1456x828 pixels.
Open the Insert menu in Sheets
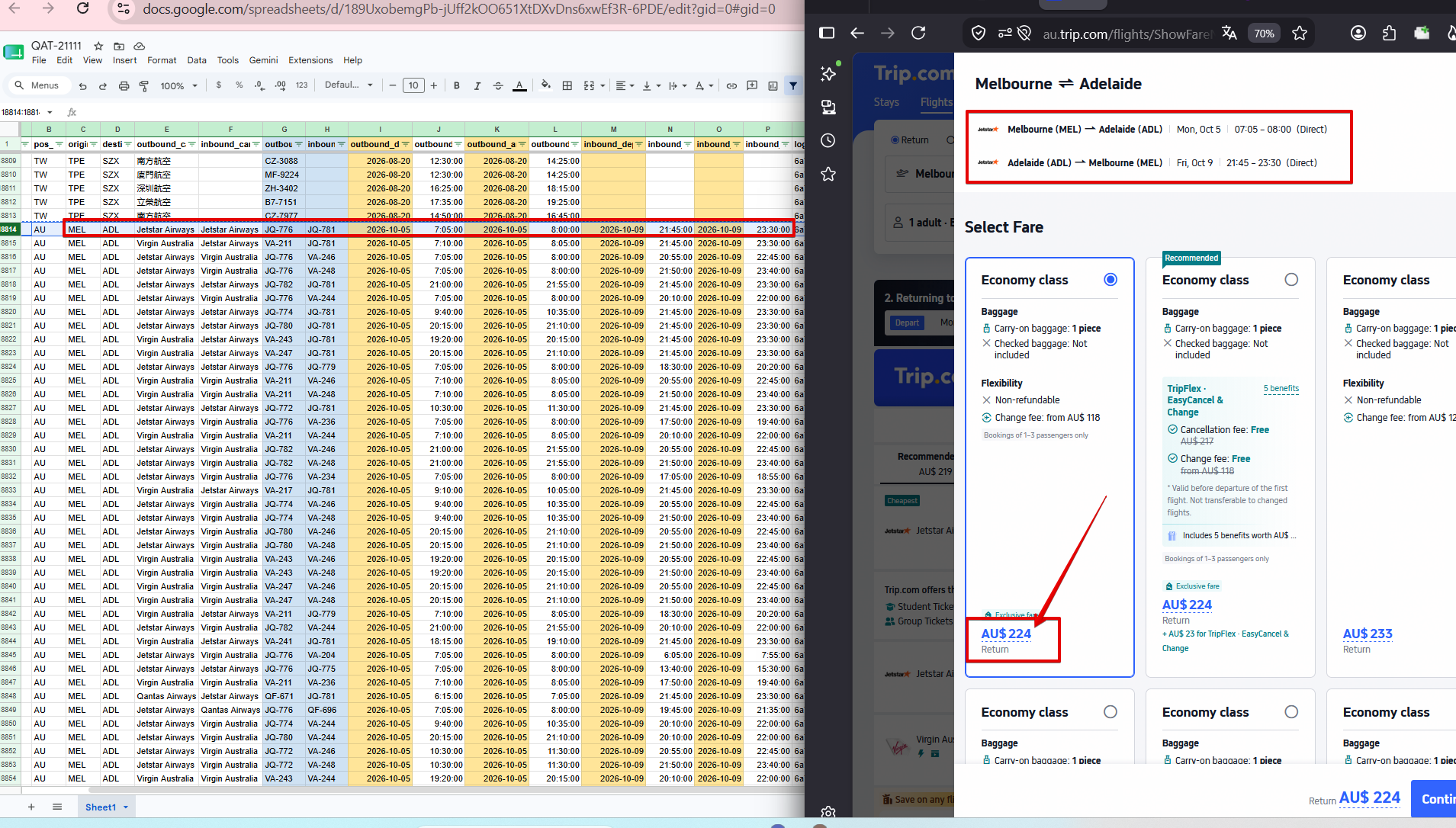[x=125, y=60]
